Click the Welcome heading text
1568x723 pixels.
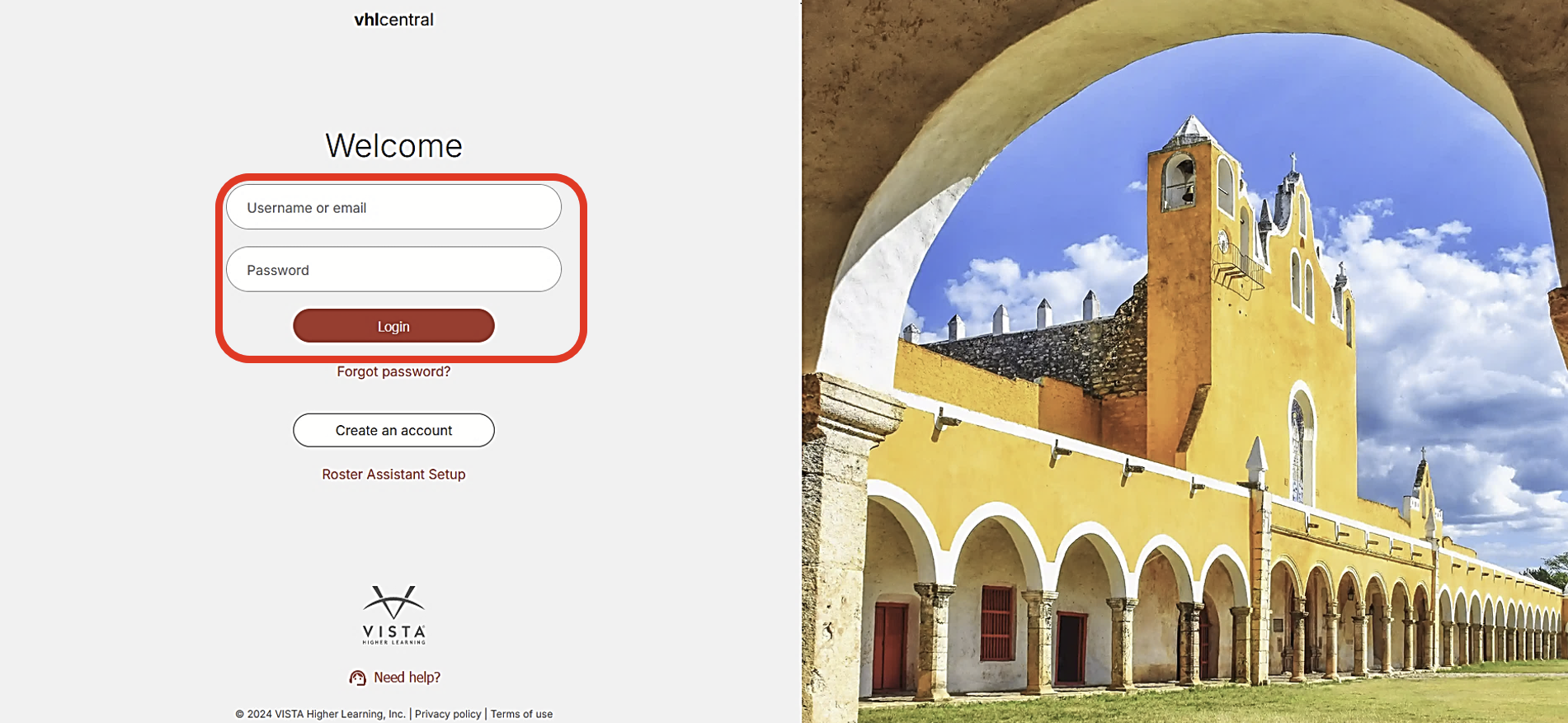pyautogui.click(x=393, y=146)
